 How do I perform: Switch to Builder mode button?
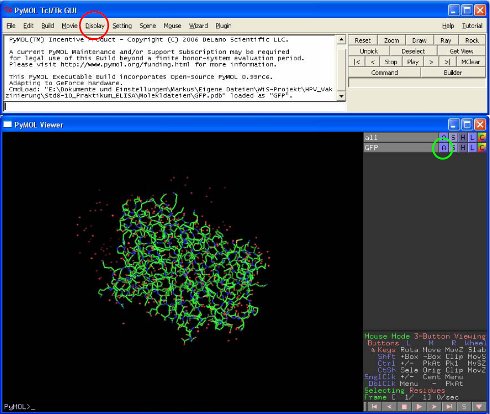pyautogui.click(x=453, y=72)
